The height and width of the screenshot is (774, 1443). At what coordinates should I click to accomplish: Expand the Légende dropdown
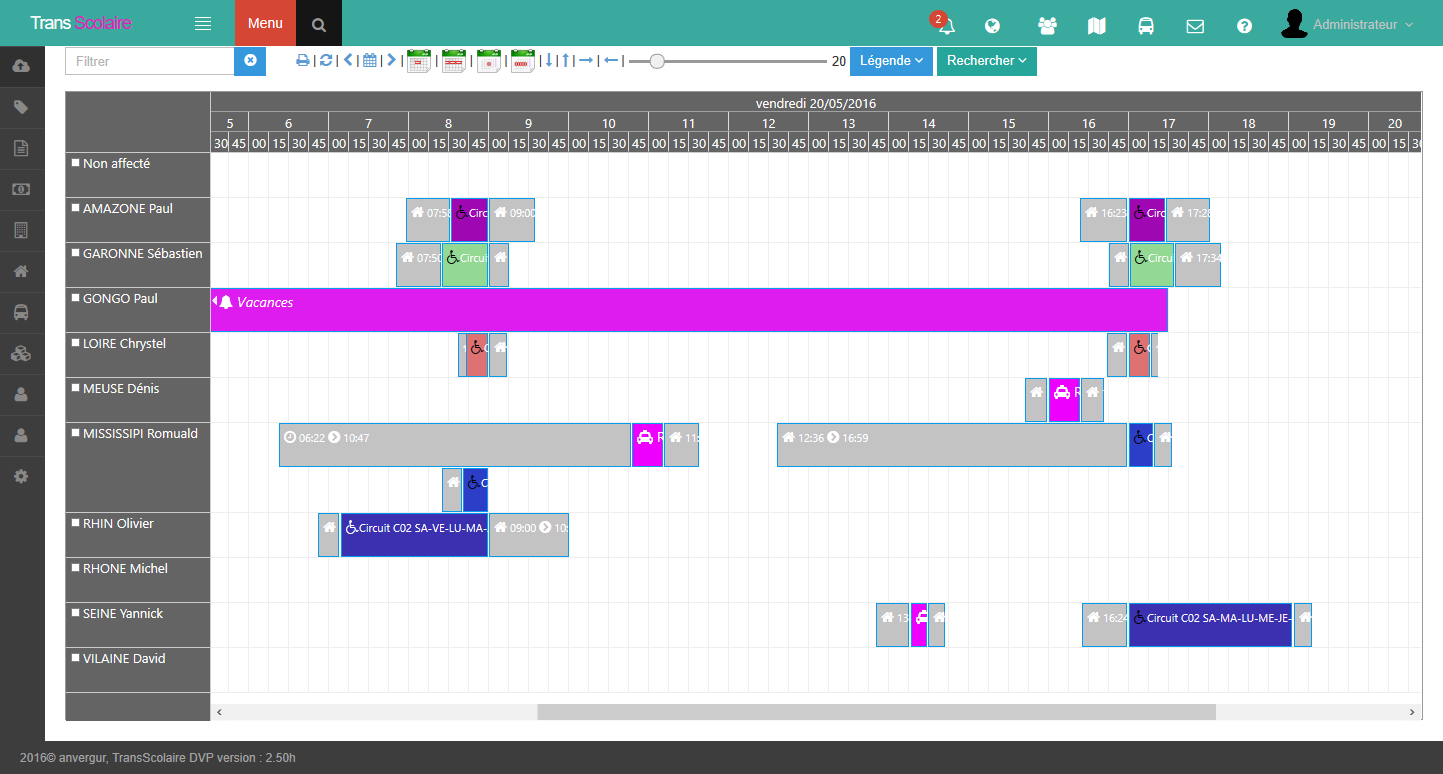pos(891,61)
